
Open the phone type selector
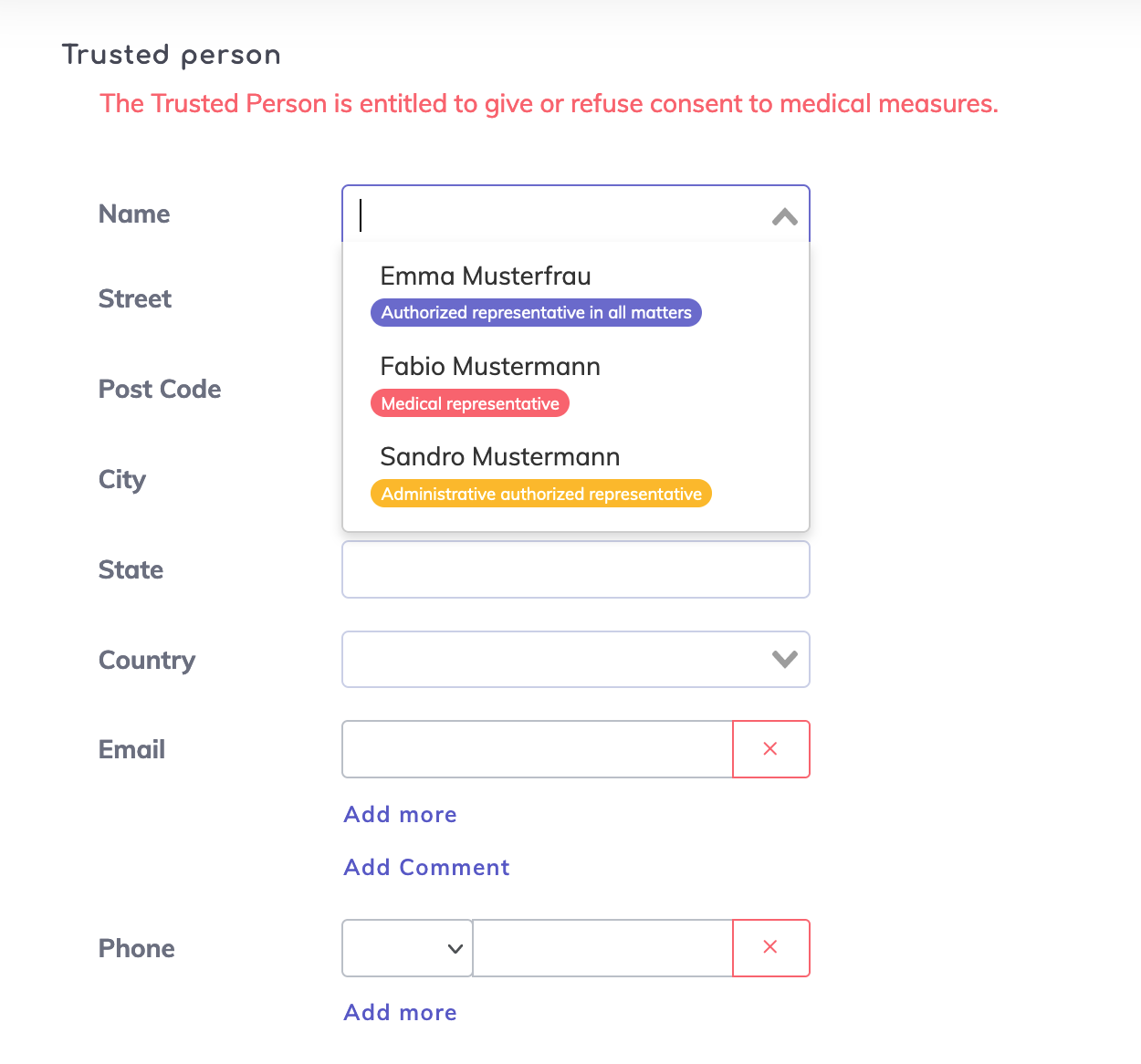click(407, 948)
